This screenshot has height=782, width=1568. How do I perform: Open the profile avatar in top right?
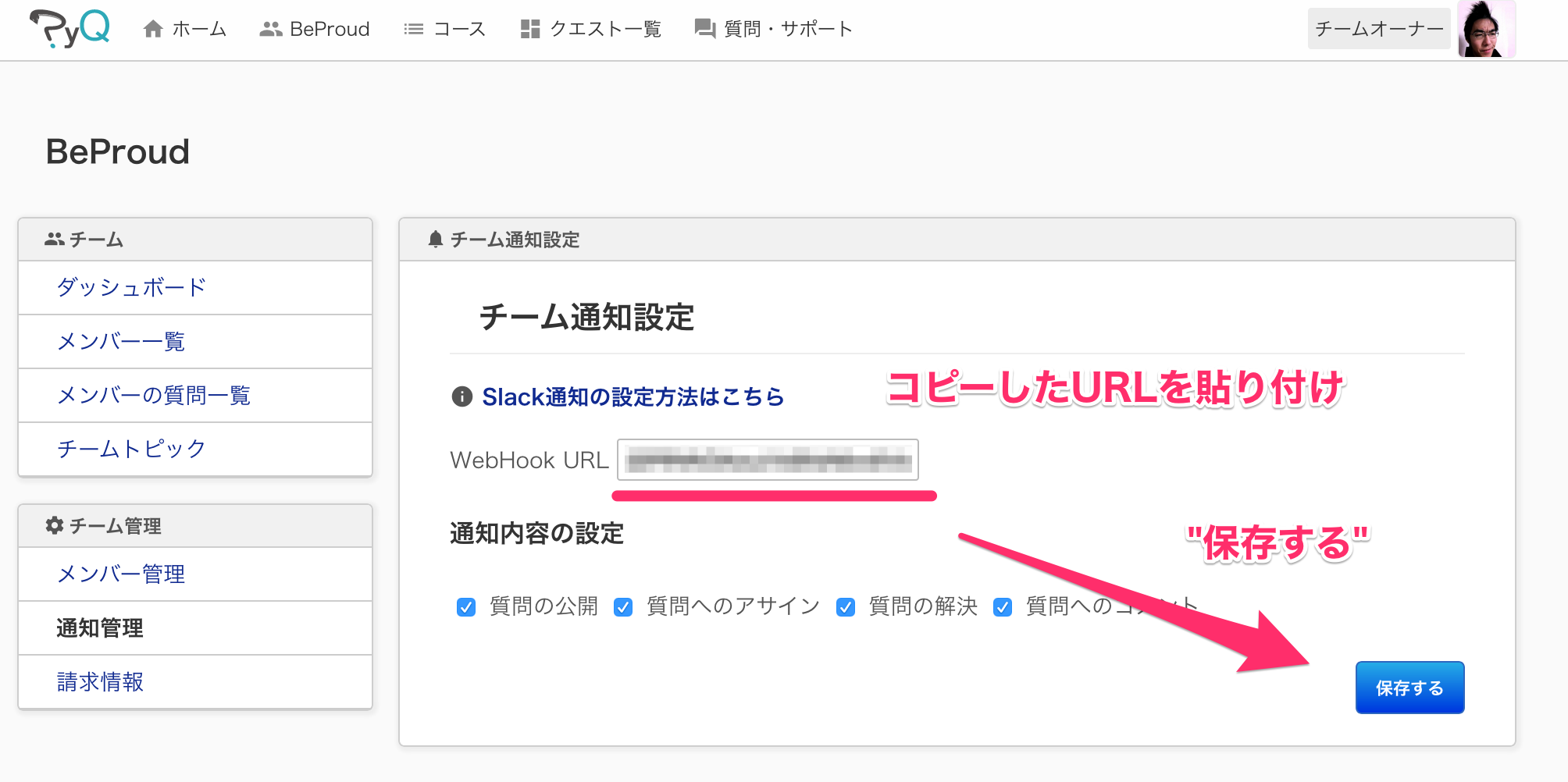(x=1486, y=29)
